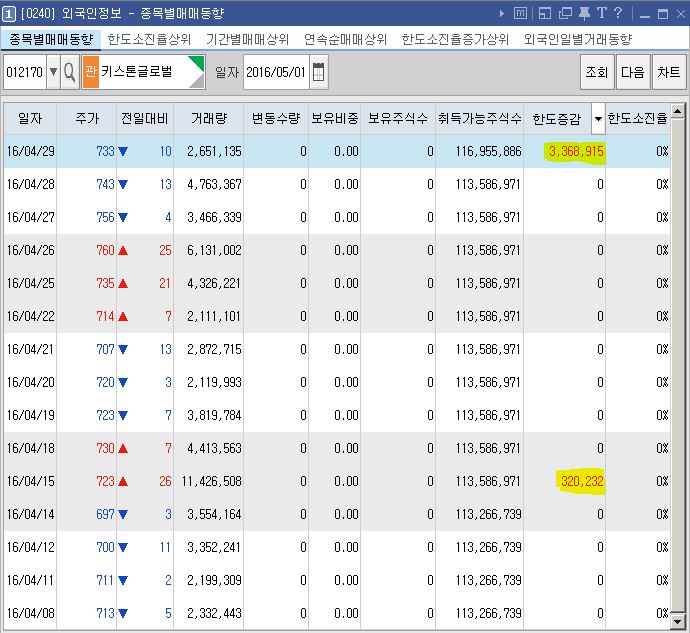
Task: Click the date field showing 2016/05/01
Action: click(275, 72)
